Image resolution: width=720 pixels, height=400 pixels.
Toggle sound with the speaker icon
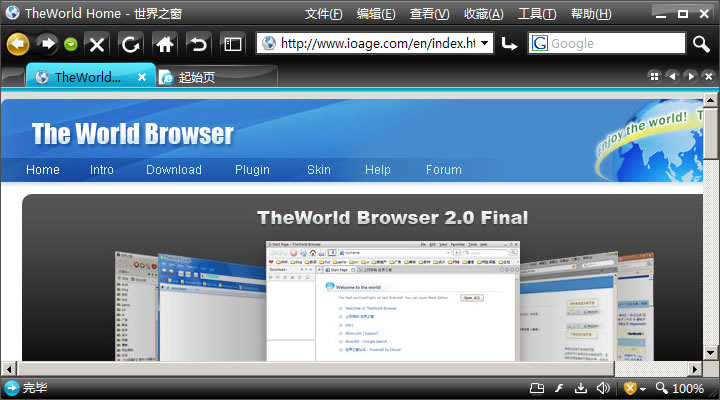[603, 389]
